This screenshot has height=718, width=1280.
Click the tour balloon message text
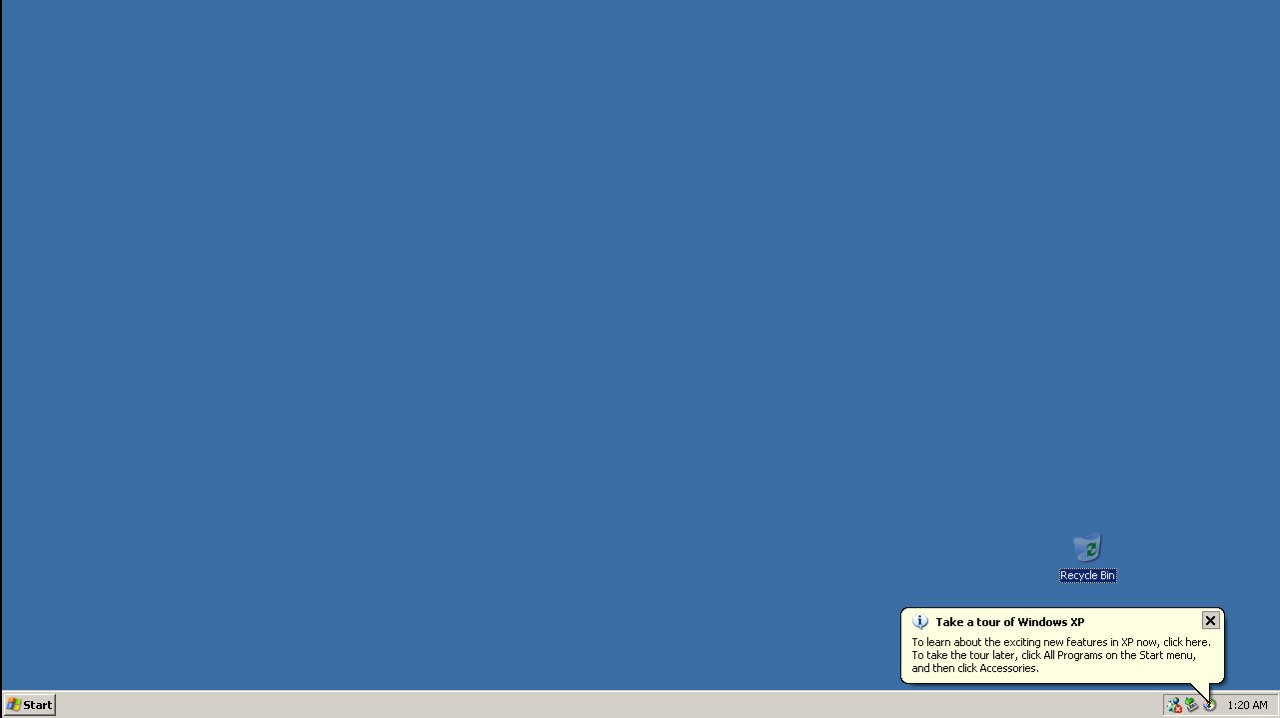pyautogui.click(x=1060, y=655)
